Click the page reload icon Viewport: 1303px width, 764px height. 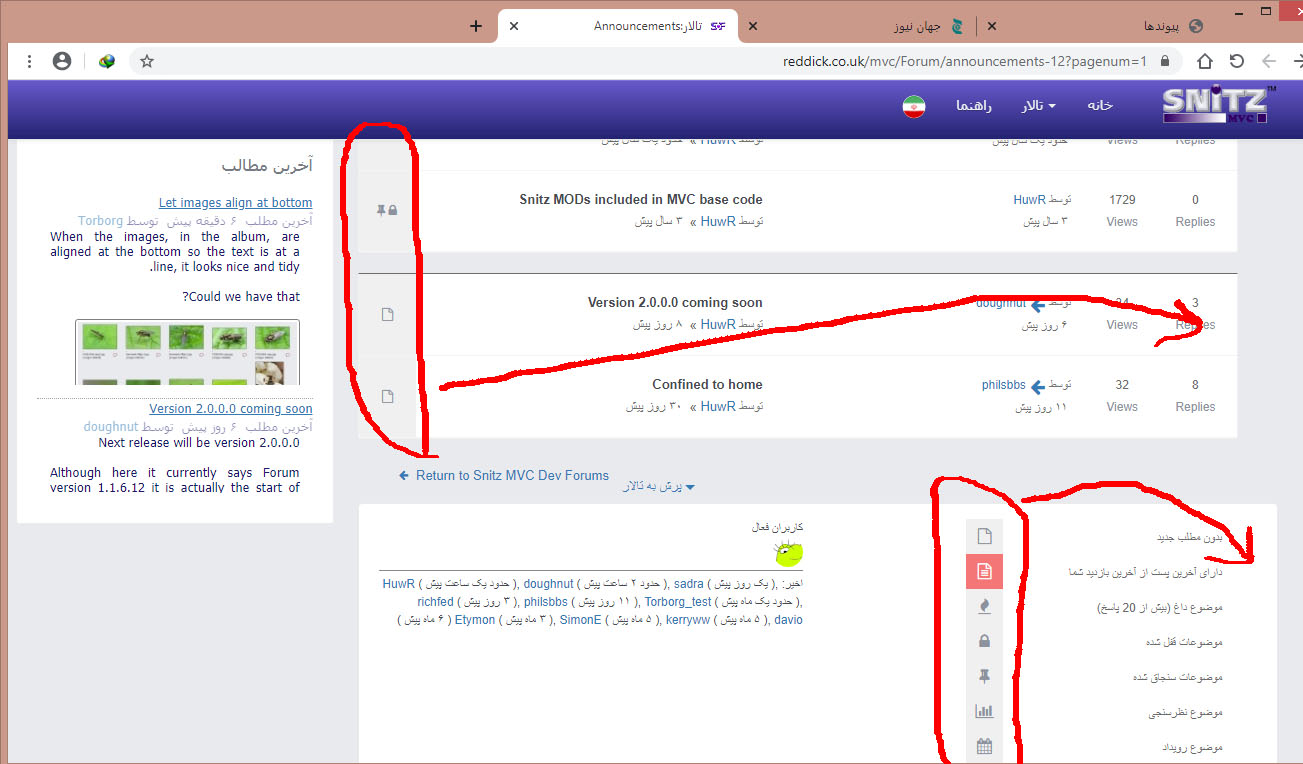1237,61
